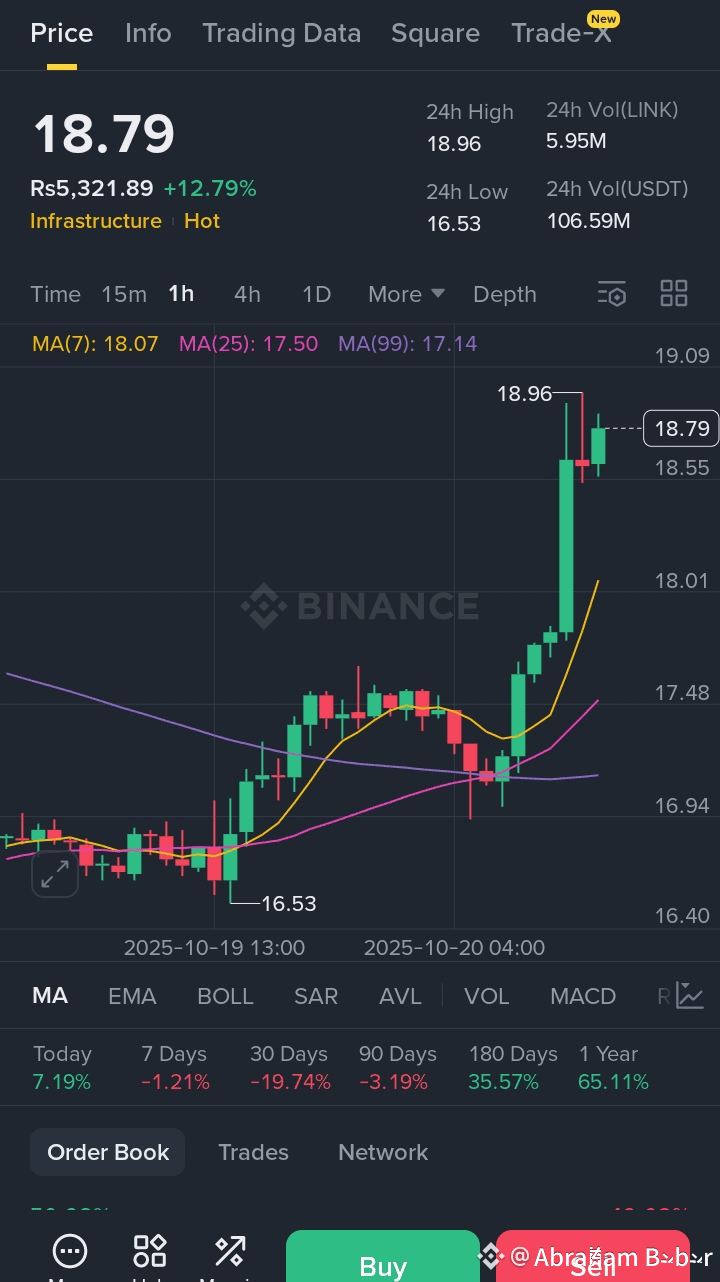Enable the BOLL indicator
The height and width of the screenshot is (1282, 720).
tap(225, 996)
